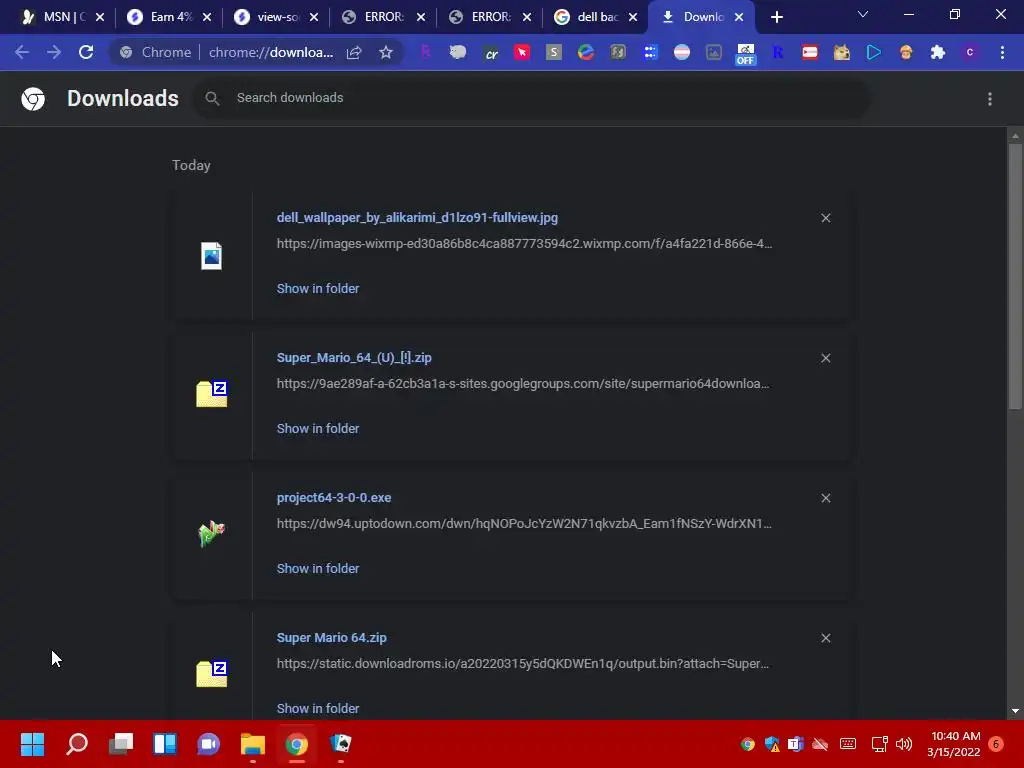Click the wixmp.com source URL
The width and height of the screenshot is (1024, 768).
524,244
